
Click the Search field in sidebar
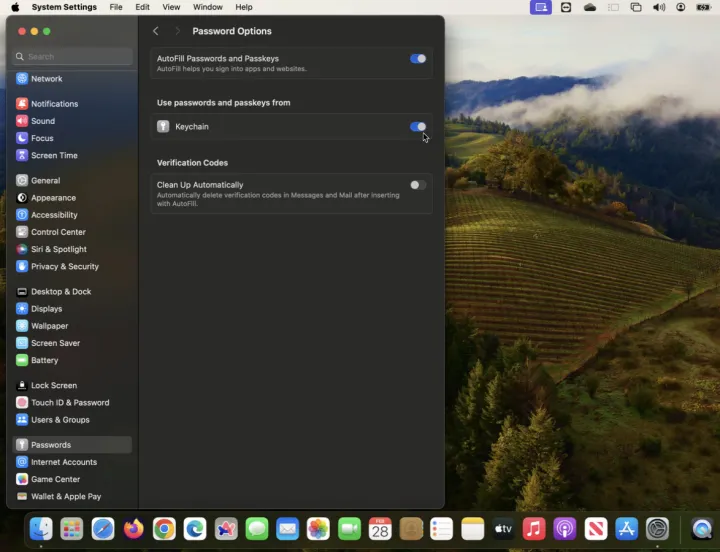pyautogui.click(x=75, y=57)
